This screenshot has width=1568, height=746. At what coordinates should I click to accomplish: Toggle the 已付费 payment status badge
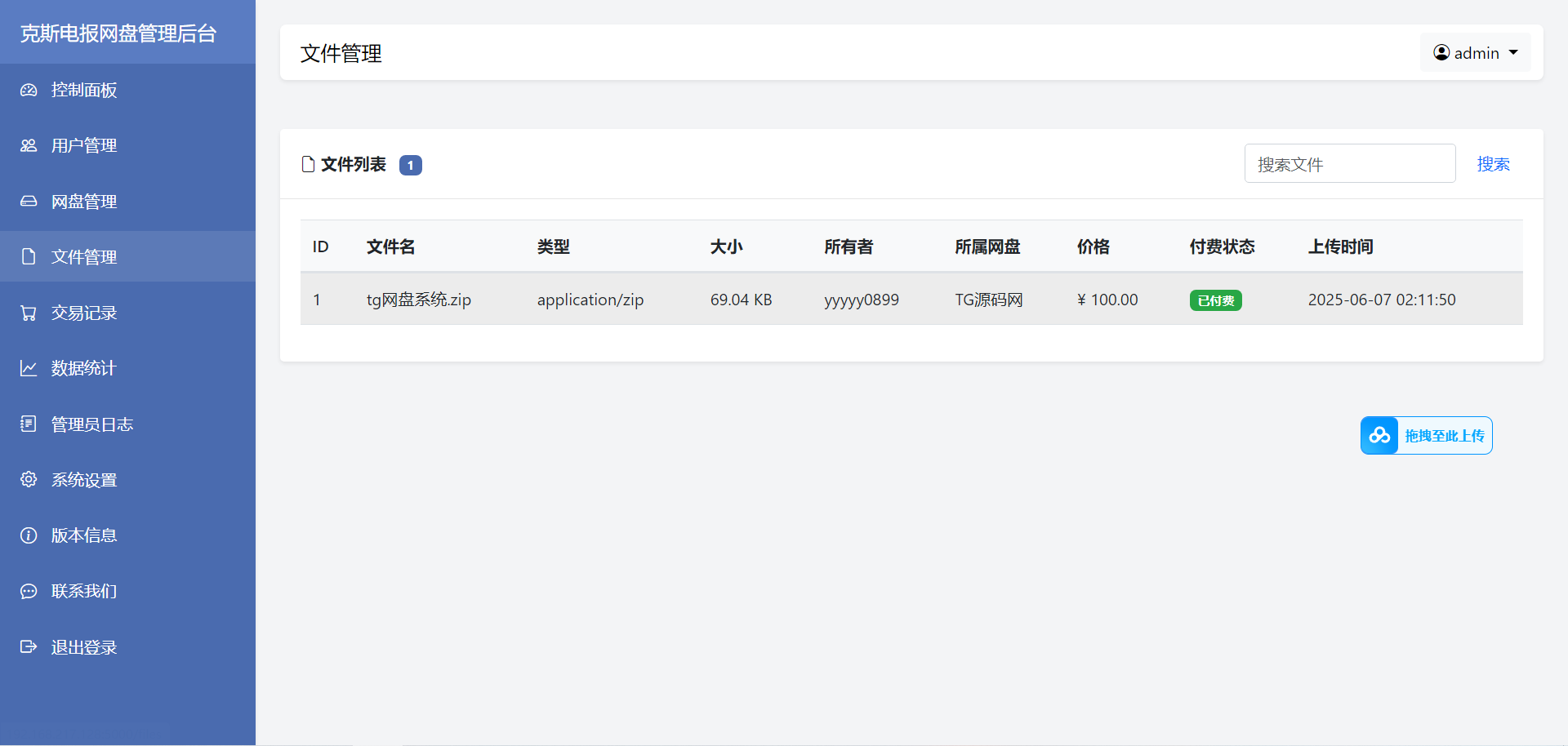(x=1216, y=300)
